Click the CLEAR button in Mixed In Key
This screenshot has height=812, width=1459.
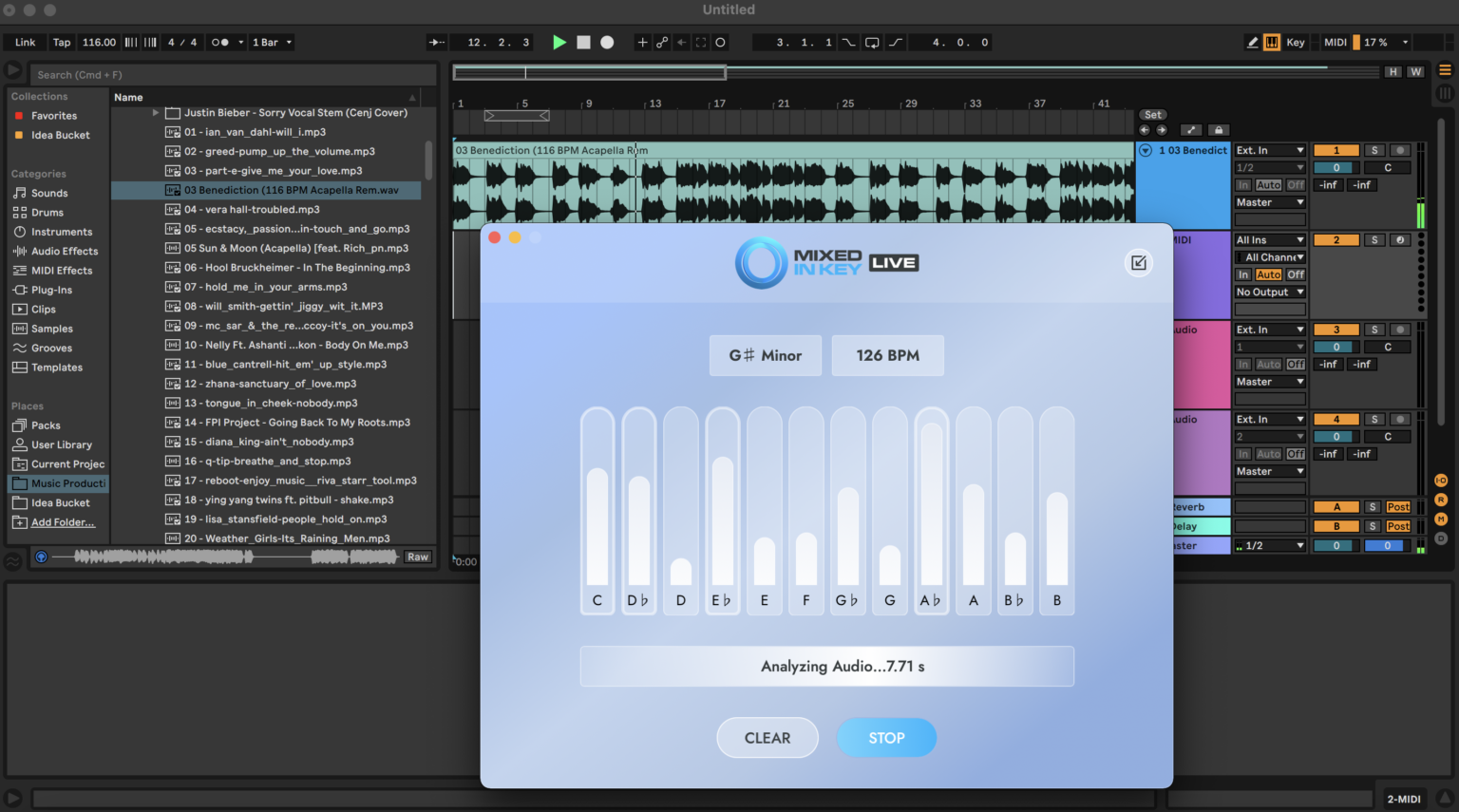tap(767, 738)
